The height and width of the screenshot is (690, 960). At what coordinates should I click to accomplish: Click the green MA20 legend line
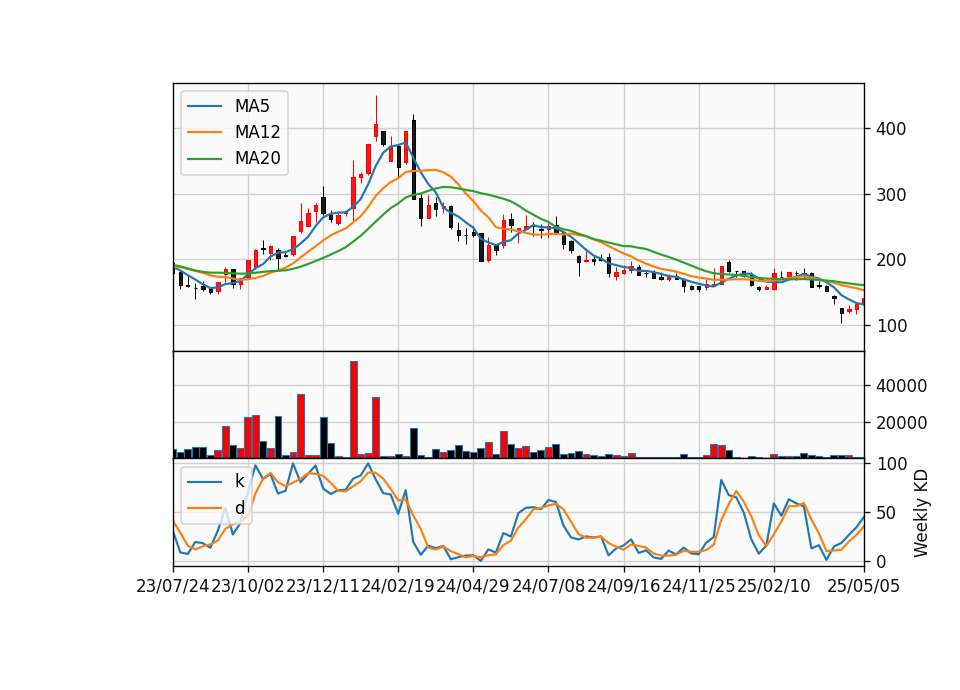click(x=204, y=158)
